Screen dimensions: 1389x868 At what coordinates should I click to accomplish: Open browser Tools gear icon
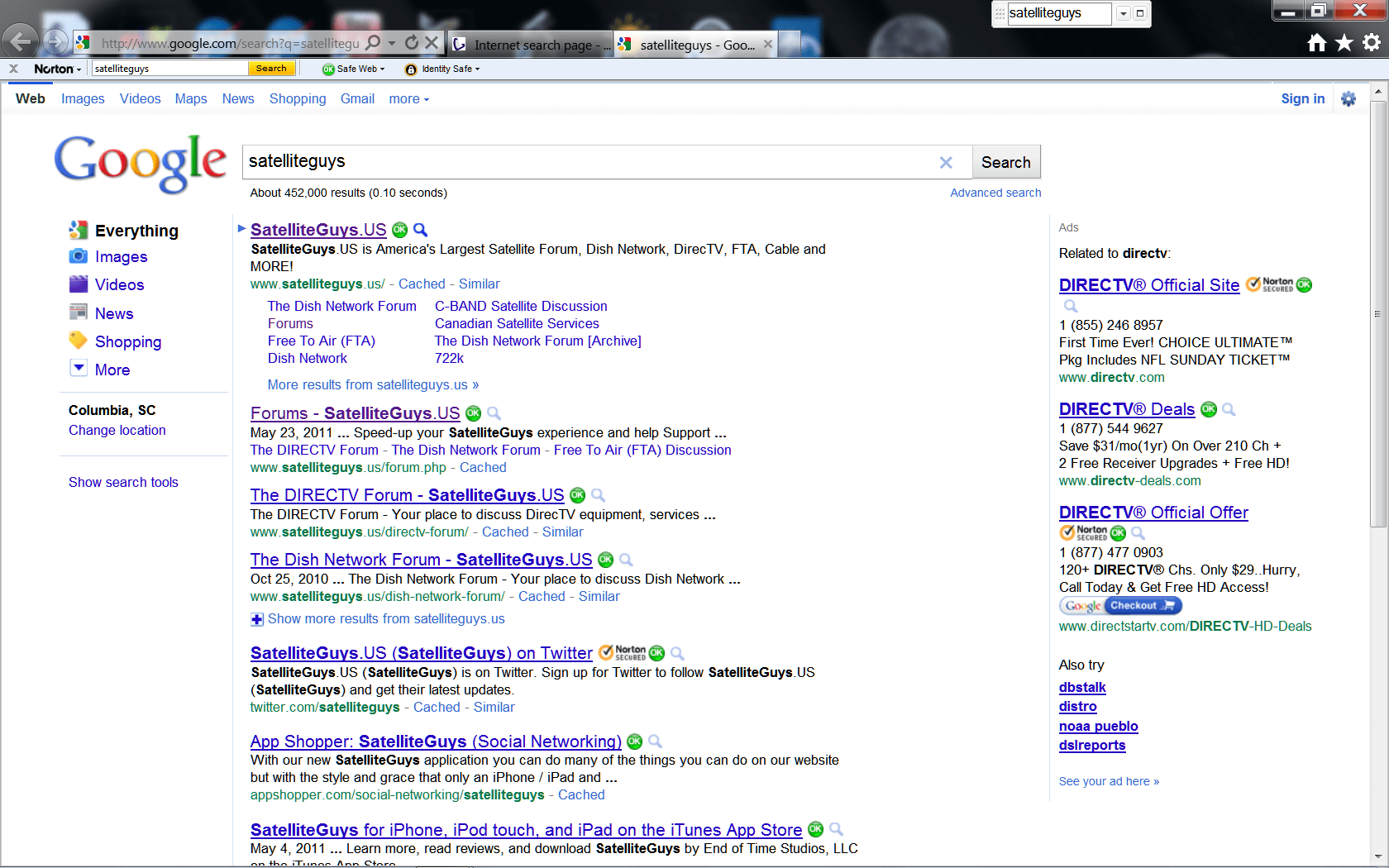1372,42
